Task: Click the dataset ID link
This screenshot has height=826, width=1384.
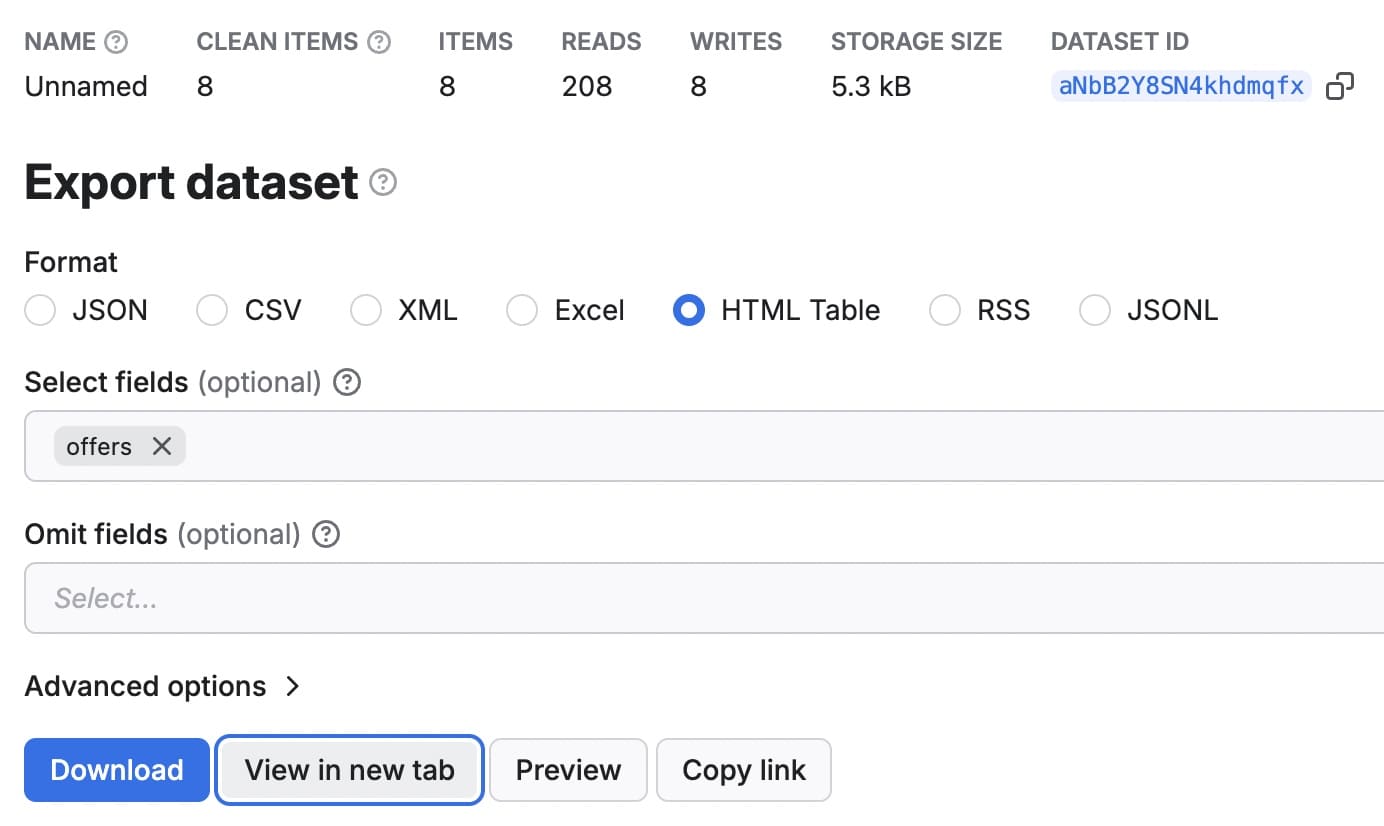Action: pos(1180,87)
